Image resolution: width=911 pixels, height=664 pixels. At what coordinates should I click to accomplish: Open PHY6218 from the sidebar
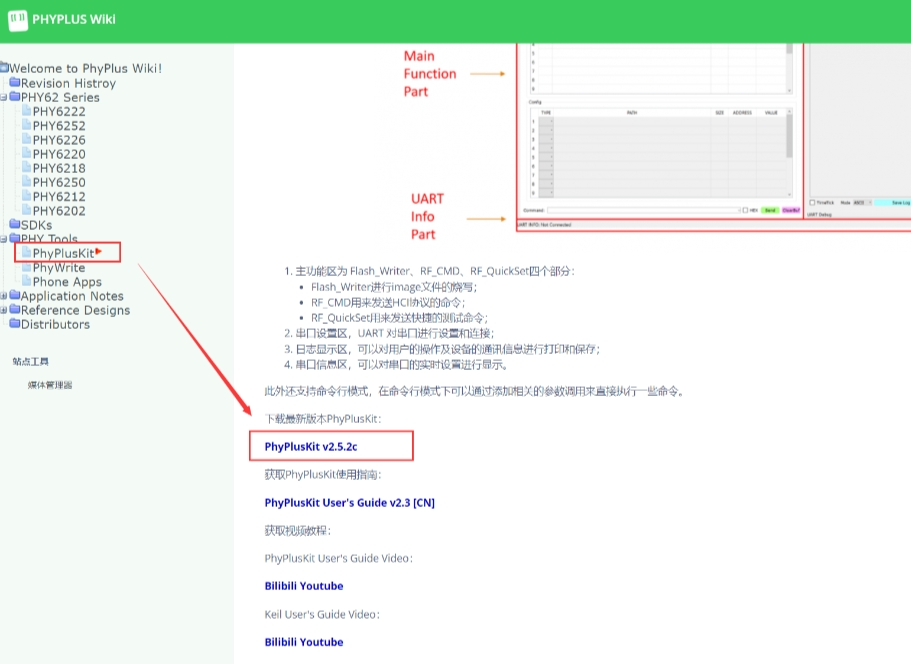(x=59, y=168)
